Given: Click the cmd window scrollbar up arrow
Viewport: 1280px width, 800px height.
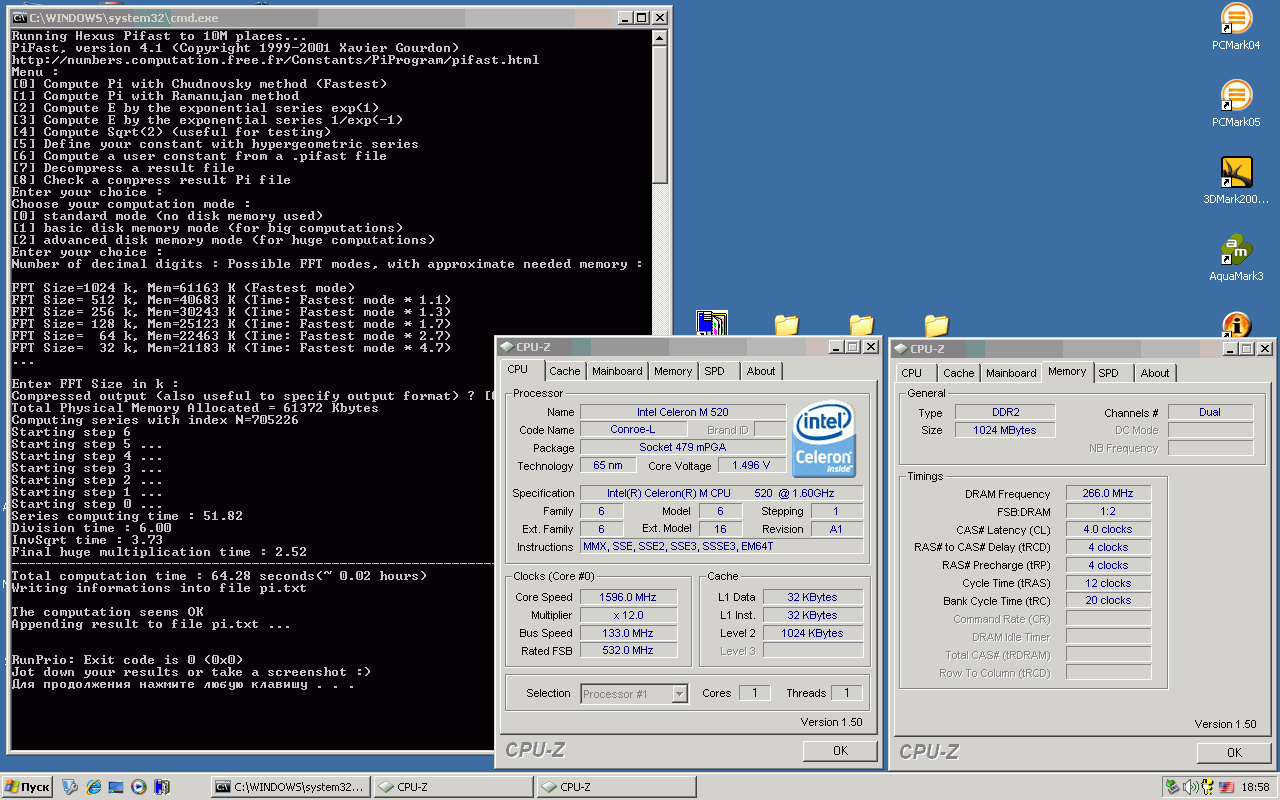Looking at the screenshot, I should coord(659,38).
